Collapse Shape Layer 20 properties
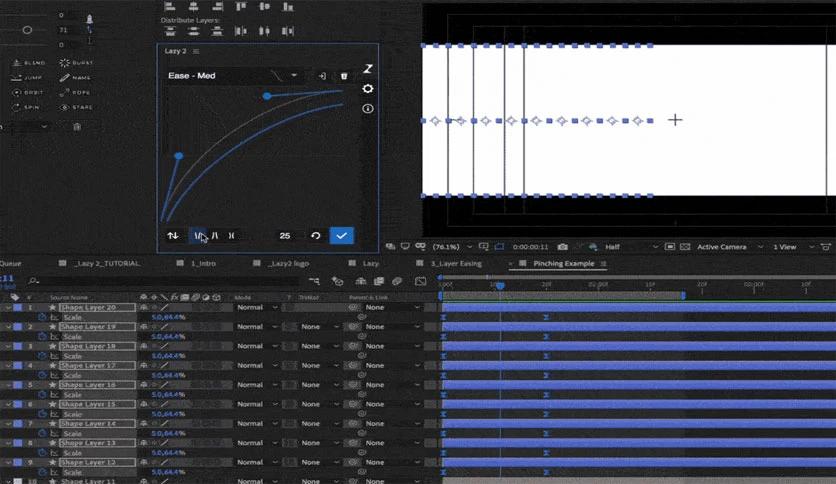This screenshot has width=836, height=484. click(8, 308)
